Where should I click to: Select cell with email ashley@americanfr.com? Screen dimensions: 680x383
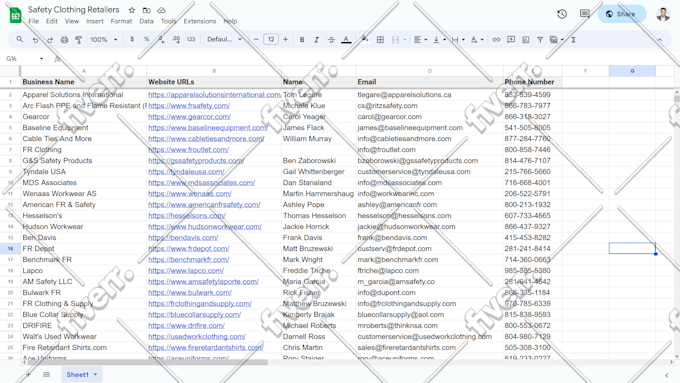tap(429, 205)
